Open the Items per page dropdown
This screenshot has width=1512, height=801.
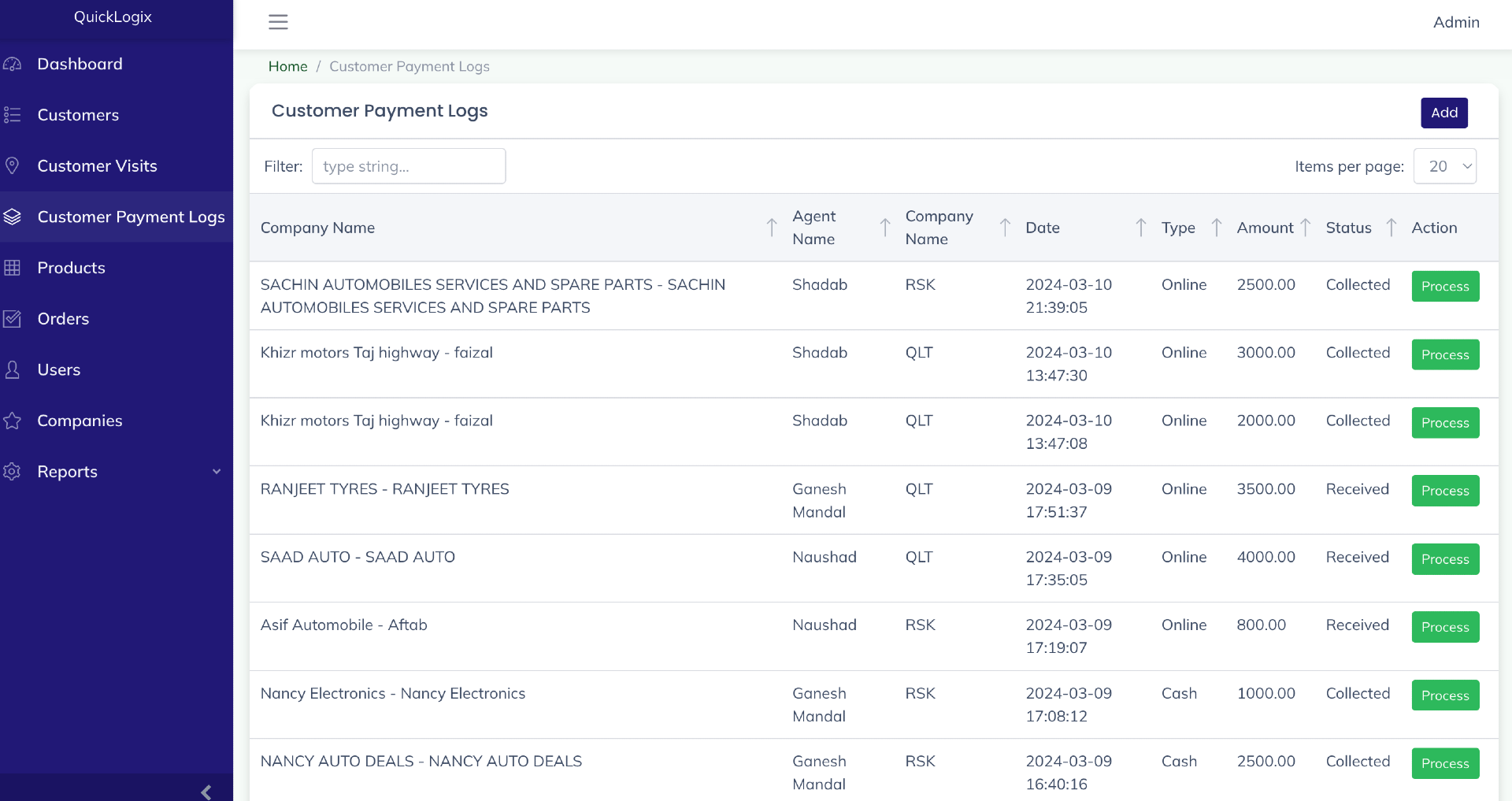(1444, 166)
